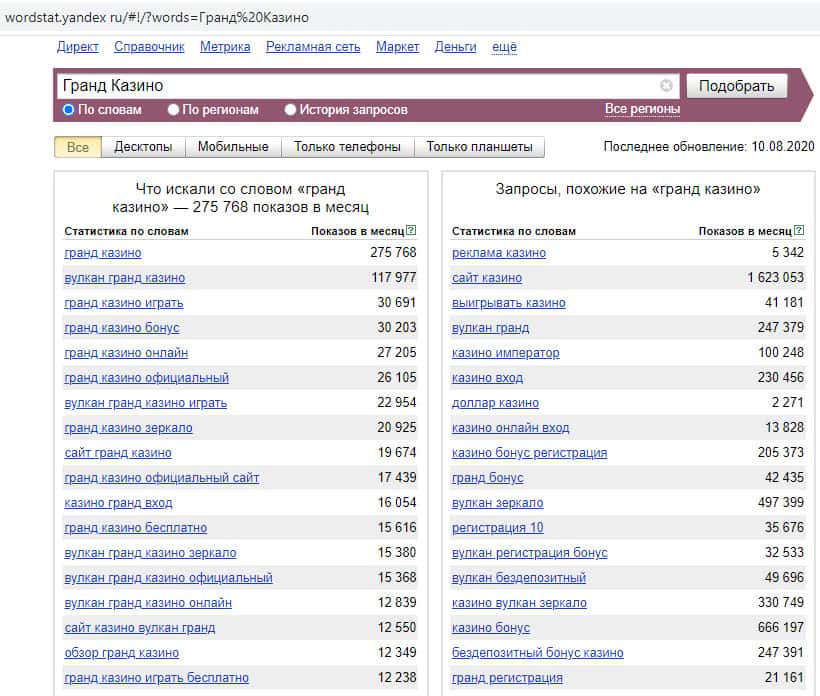The height and width of the screenshot is (696, 820).
Task: Click in the 'Гранд Казино' search input
Action: (350, 86)
